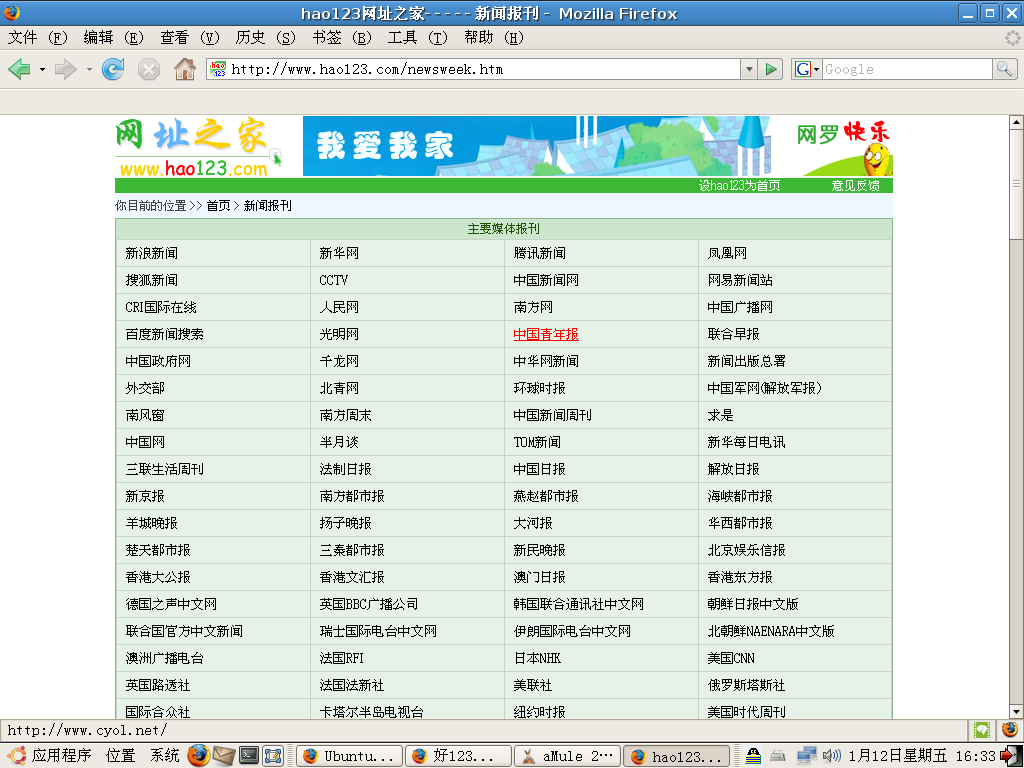Click the Ubuntu logo on the 应用程序 menu
This screenshot has width=1024, height=768.
pyautogui.click(x=17, y=756)
